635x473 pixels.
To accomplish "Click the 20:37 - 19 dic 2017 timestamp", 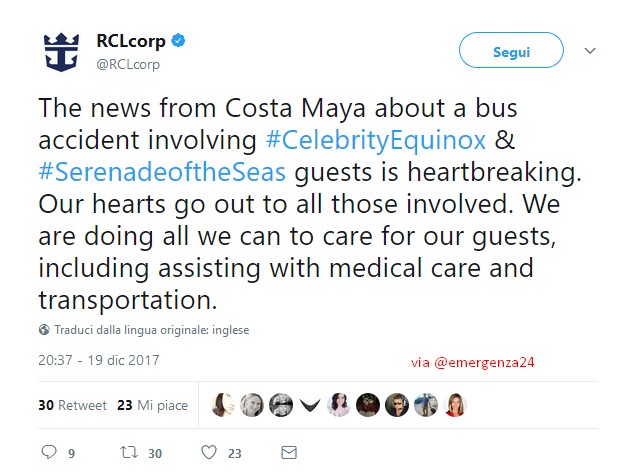I will (x=99, y=360).
